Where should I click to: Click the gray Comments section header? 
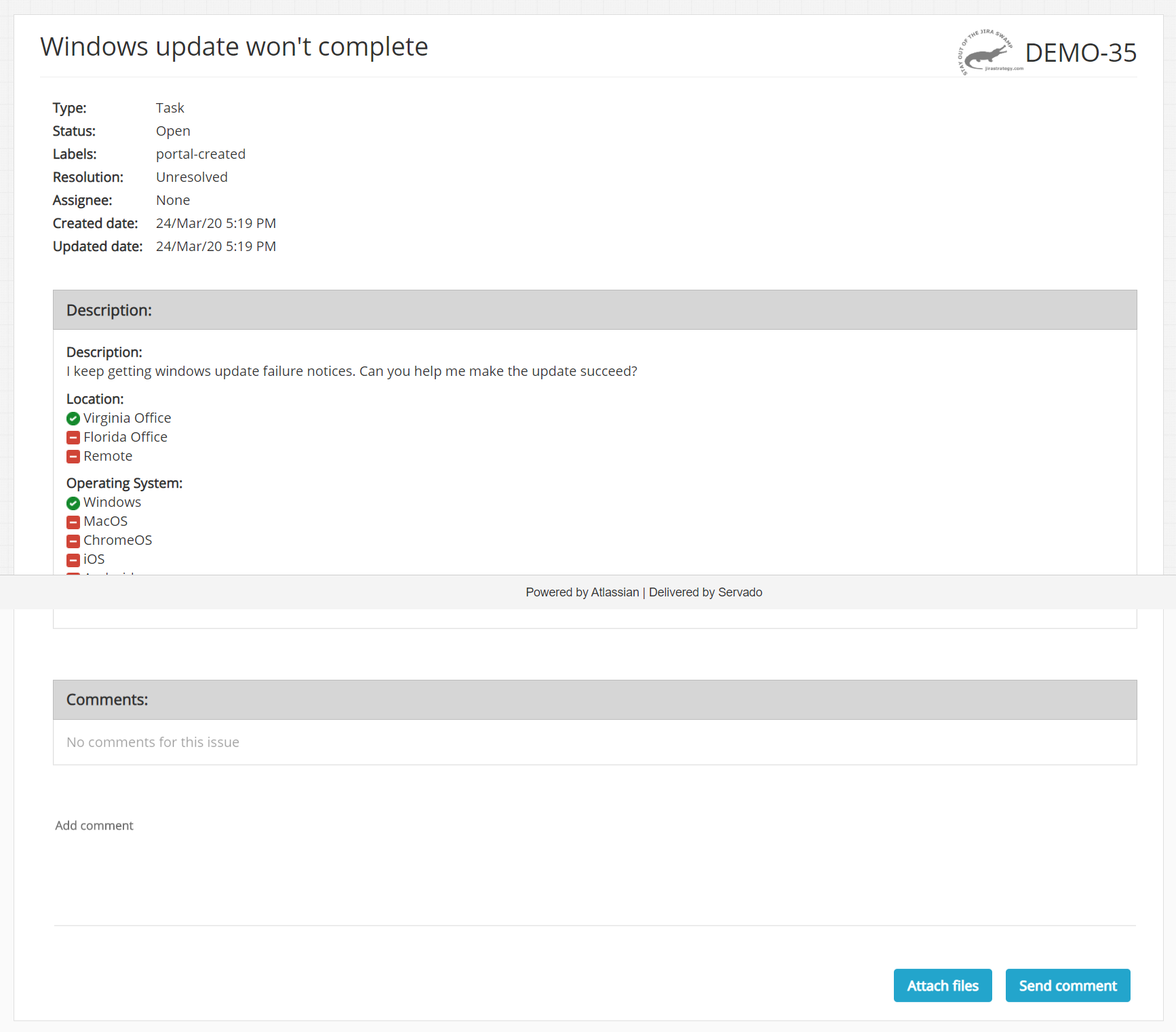594,700
